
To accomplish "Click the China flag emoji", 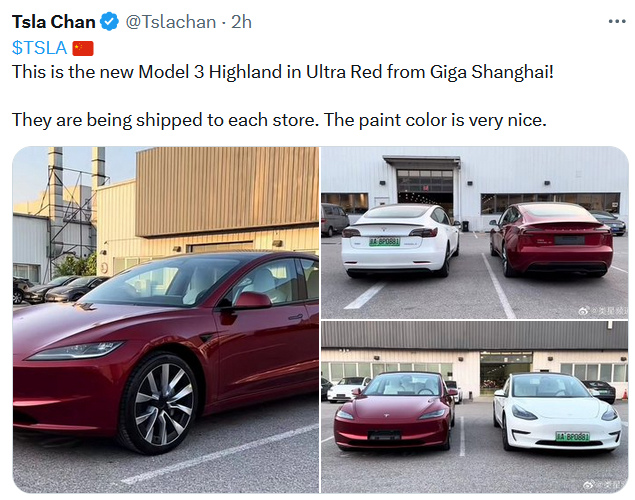I will [83, 48].
